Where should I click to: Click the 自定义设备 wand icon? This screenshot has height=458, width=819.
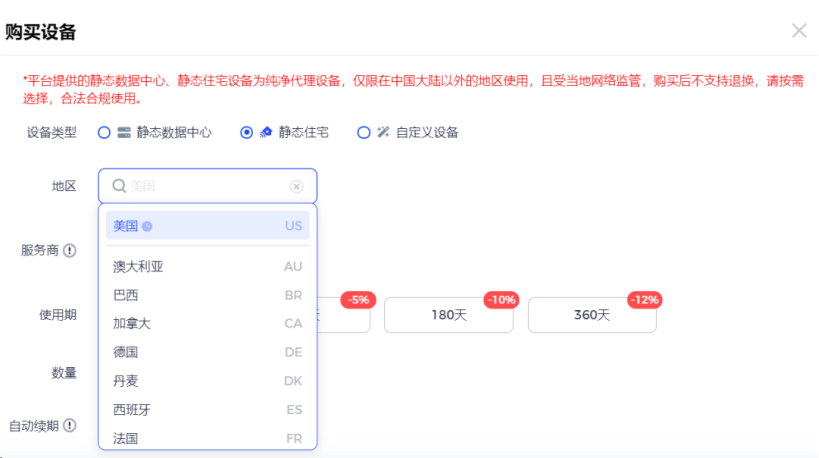[x=383, y=132]
